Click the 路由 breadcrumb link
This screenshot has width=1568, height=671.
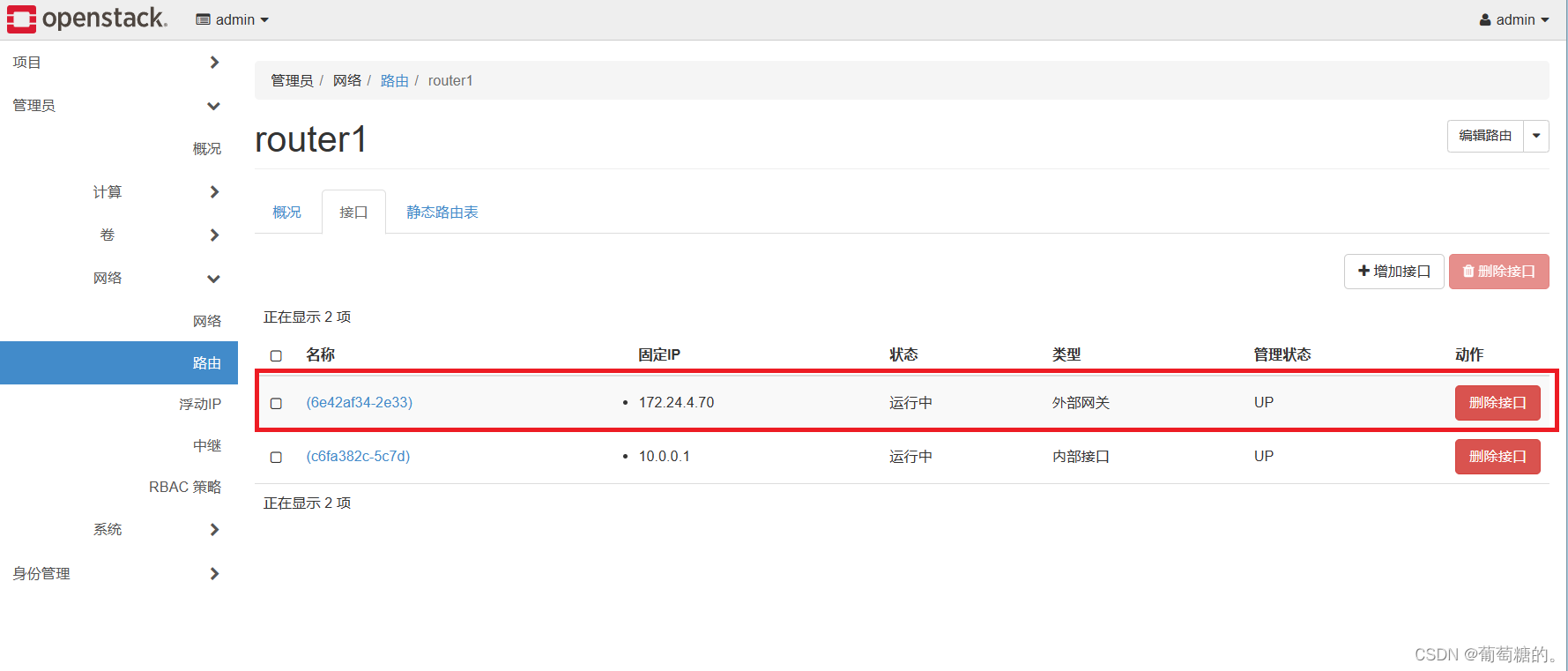[x=394, y=80]
